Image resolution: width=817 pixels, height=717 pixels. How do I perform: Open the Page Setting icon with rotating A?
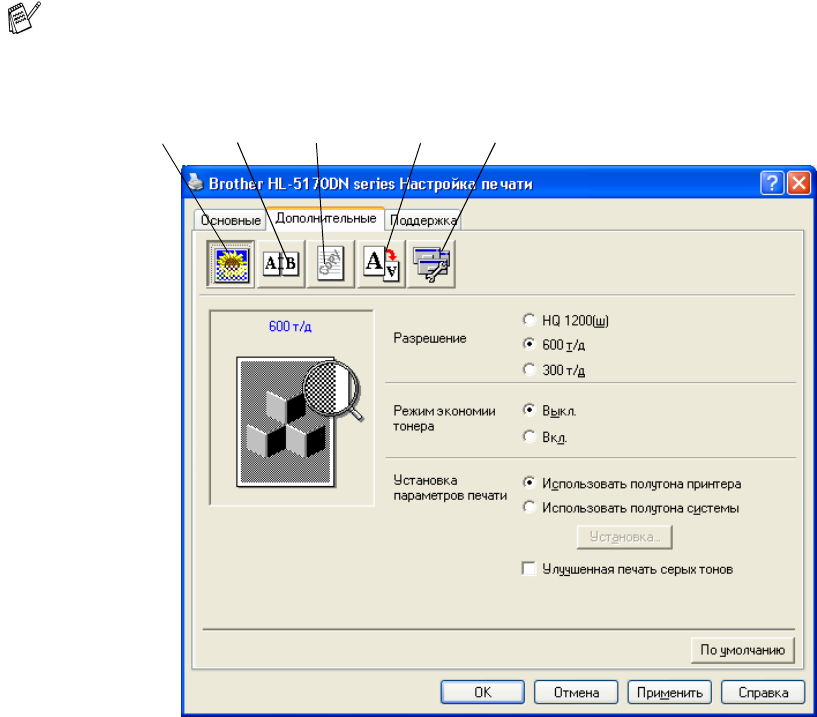381,264
